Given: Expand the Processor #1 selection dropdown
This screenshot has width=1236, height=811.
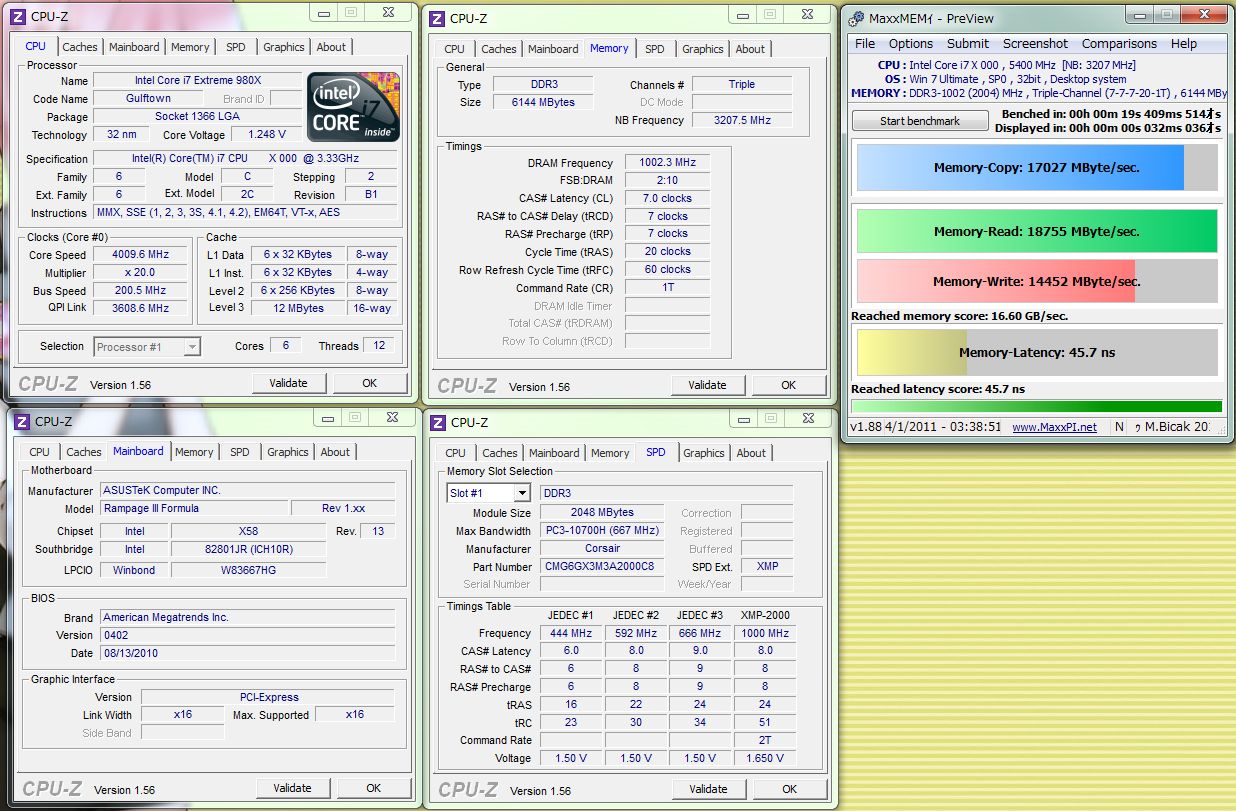Looking at the screenshot, I should [192, 347].
